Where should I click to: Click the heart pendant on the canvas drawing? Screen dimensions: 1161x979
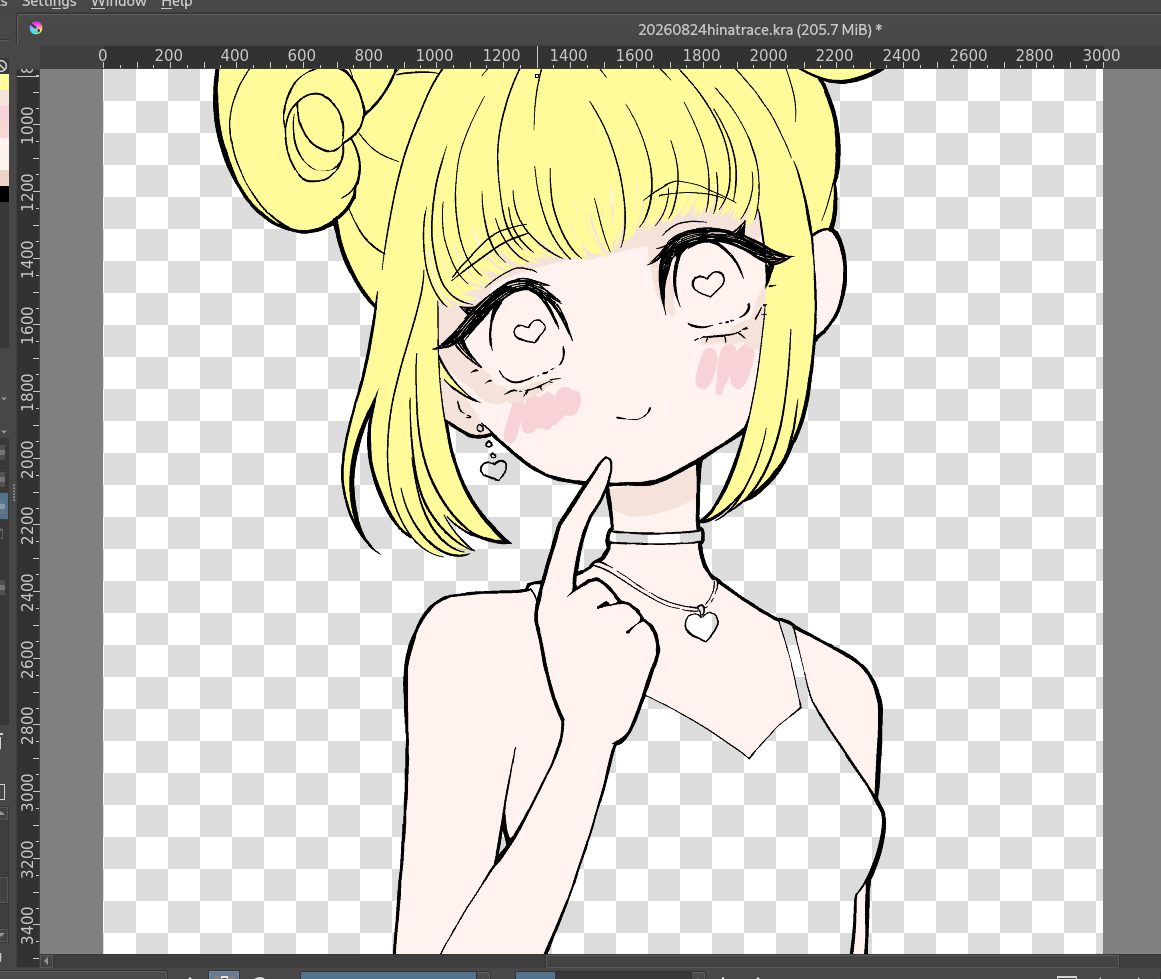click(x=701, y=624)
